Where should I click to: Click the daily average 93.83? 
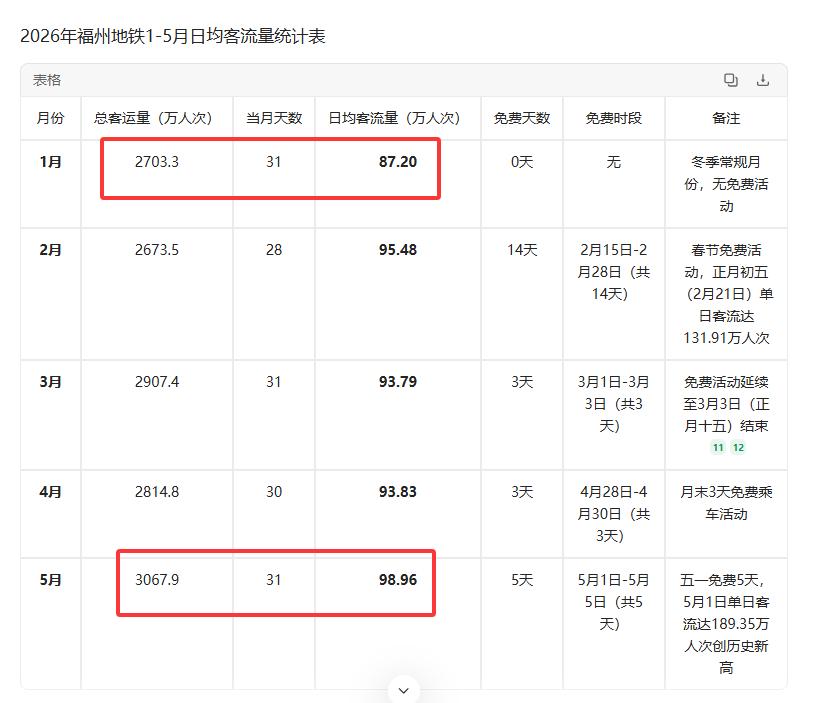[x=398, y=492]
